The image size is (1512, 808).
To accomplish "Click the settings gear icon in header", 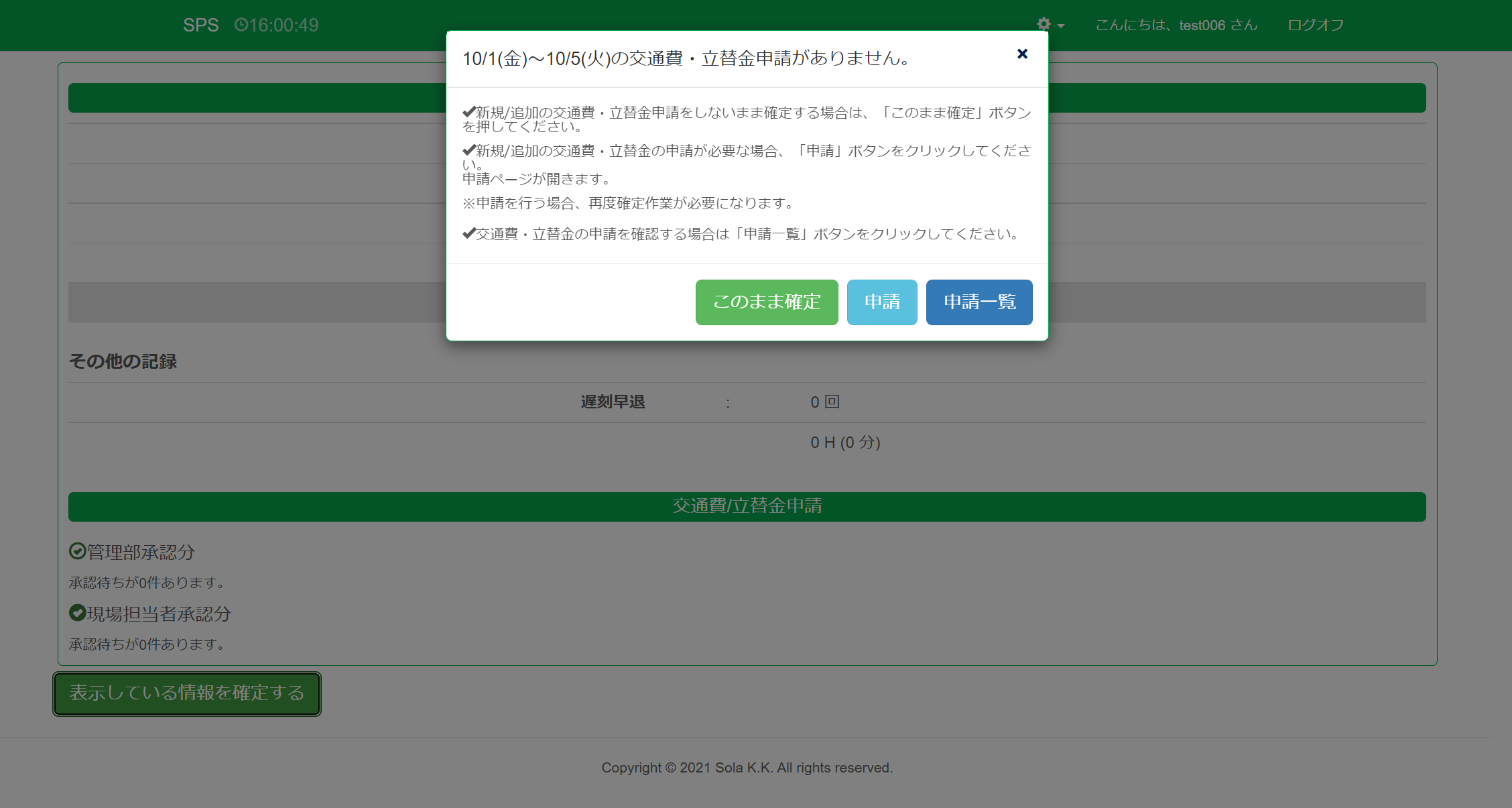I will pyautogui.click(x=1044, y=25).
